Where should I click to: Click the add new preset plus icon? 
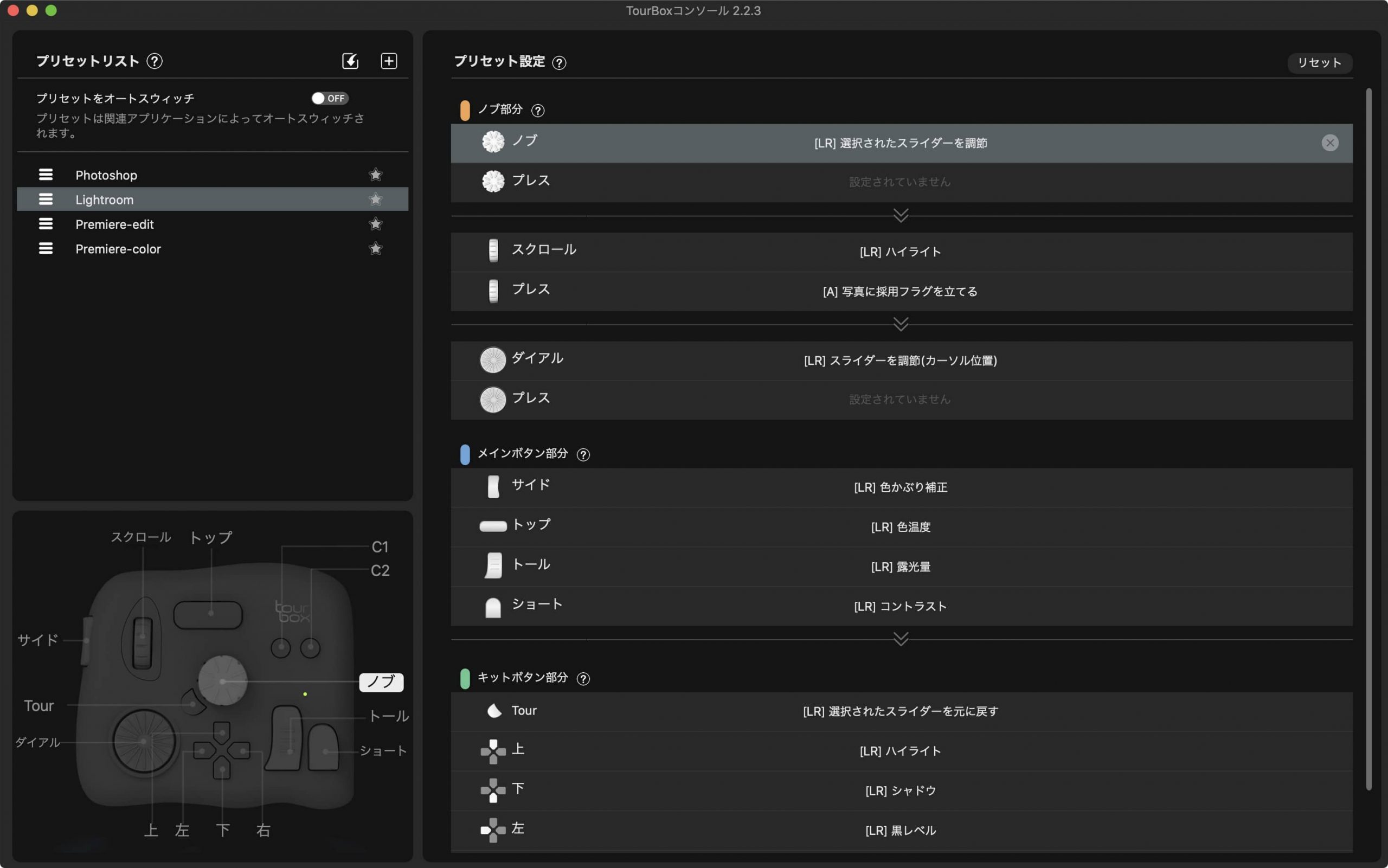click(x=389, y=61)
